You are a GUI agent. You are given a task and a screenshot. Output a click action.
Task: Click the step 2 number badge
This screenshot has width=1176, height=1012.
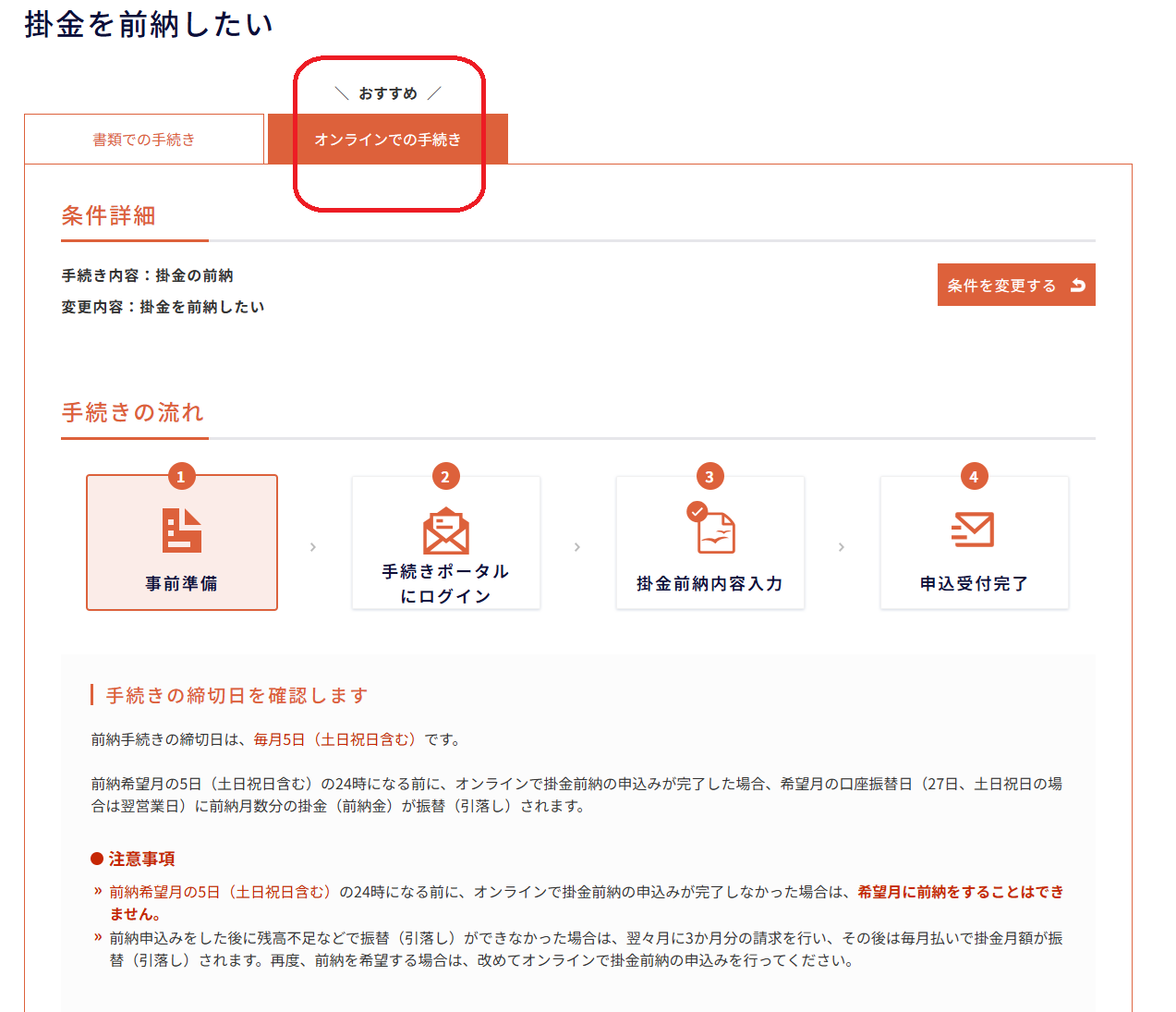pyautogui.click(x=445, y=477)
